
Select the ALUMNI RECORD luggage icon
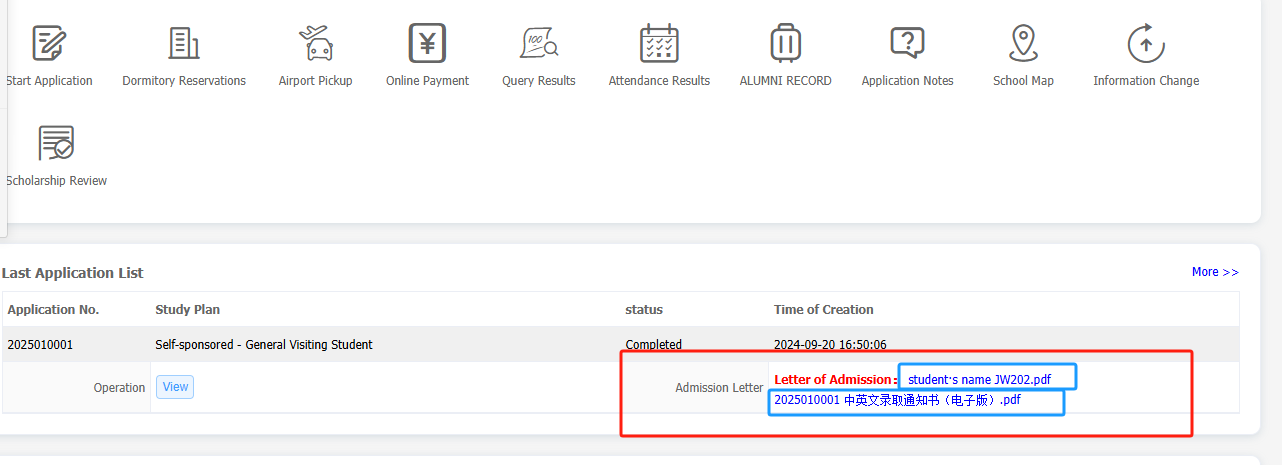coord(785,44)
